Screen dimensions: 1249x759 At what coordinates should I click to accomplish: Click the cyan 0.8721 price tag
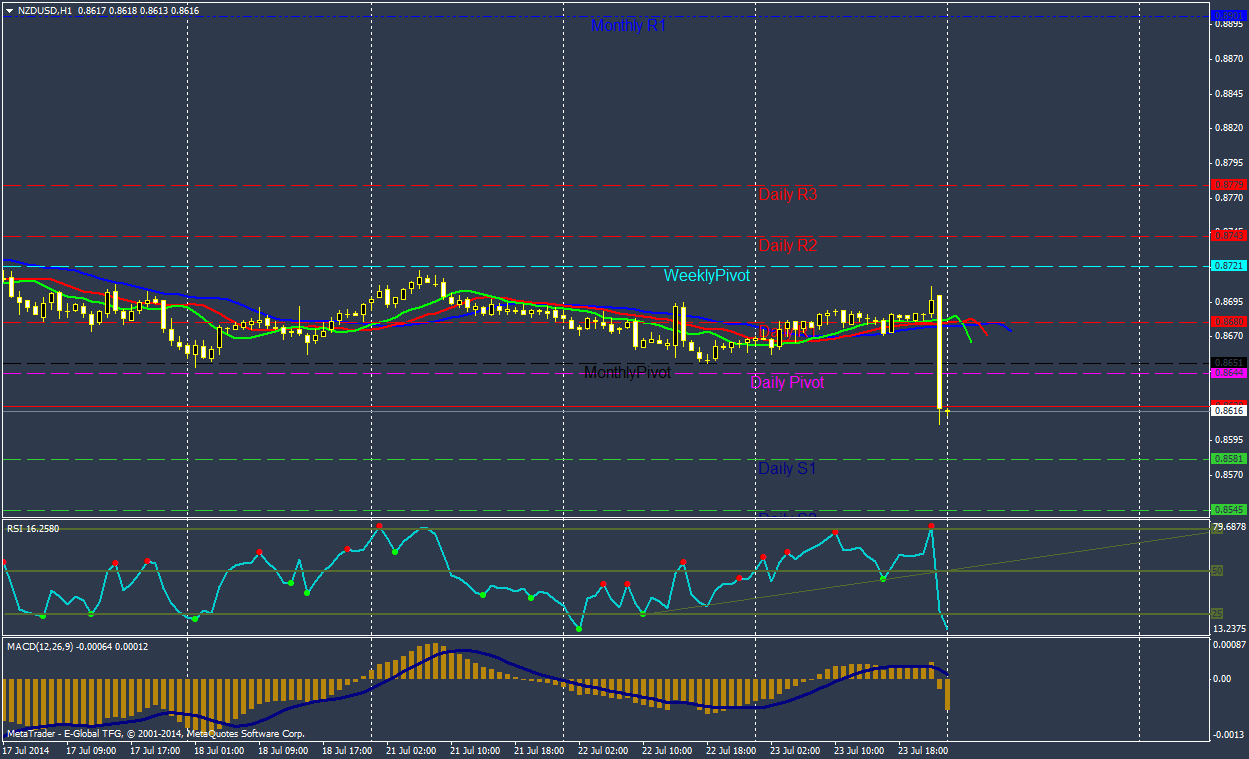point(1228,266)
